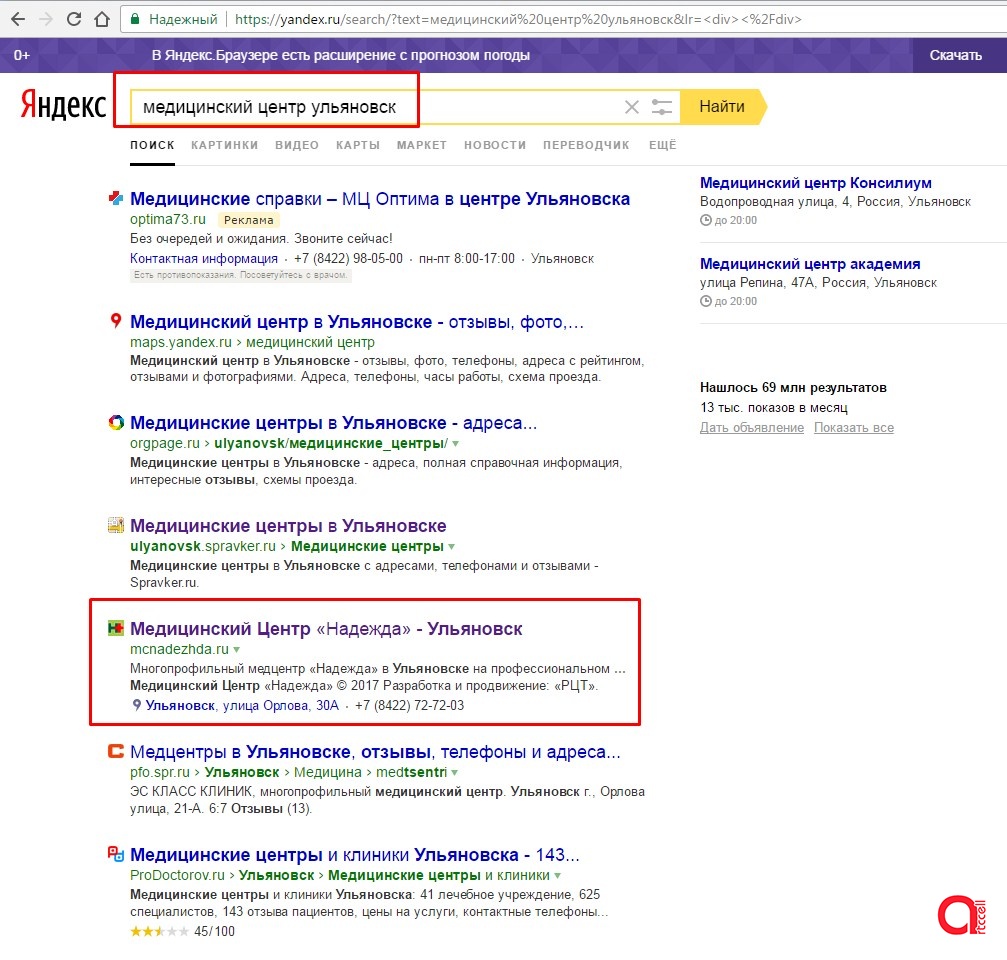The width and height of the screenshot is (1007, 960).
Task: Click the red map pin favicon of maps.yandex.ru result
Action: pos(116,320)
